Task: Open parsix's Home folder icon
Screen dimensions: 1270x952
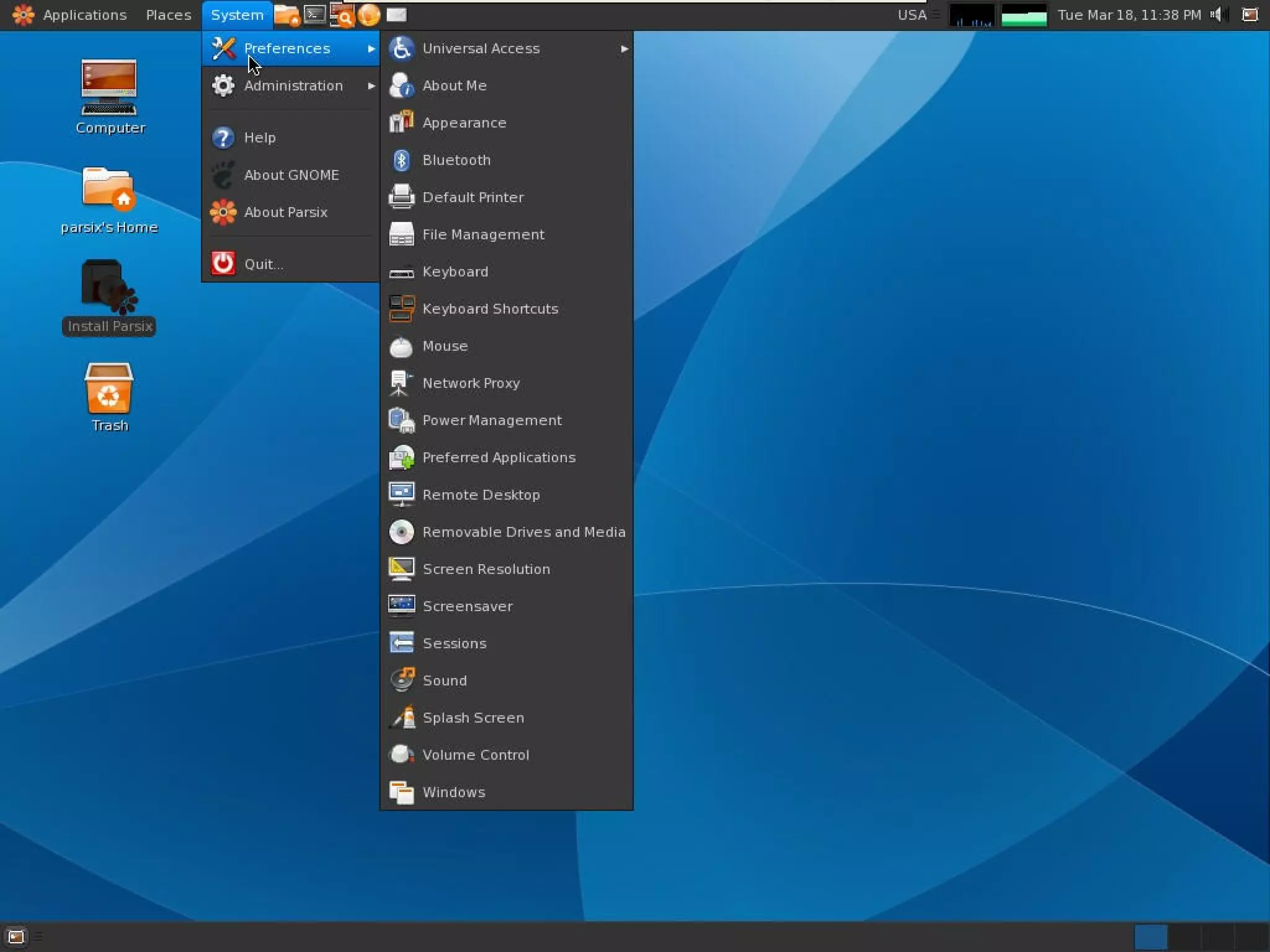Action: click(x=109, y=189)
